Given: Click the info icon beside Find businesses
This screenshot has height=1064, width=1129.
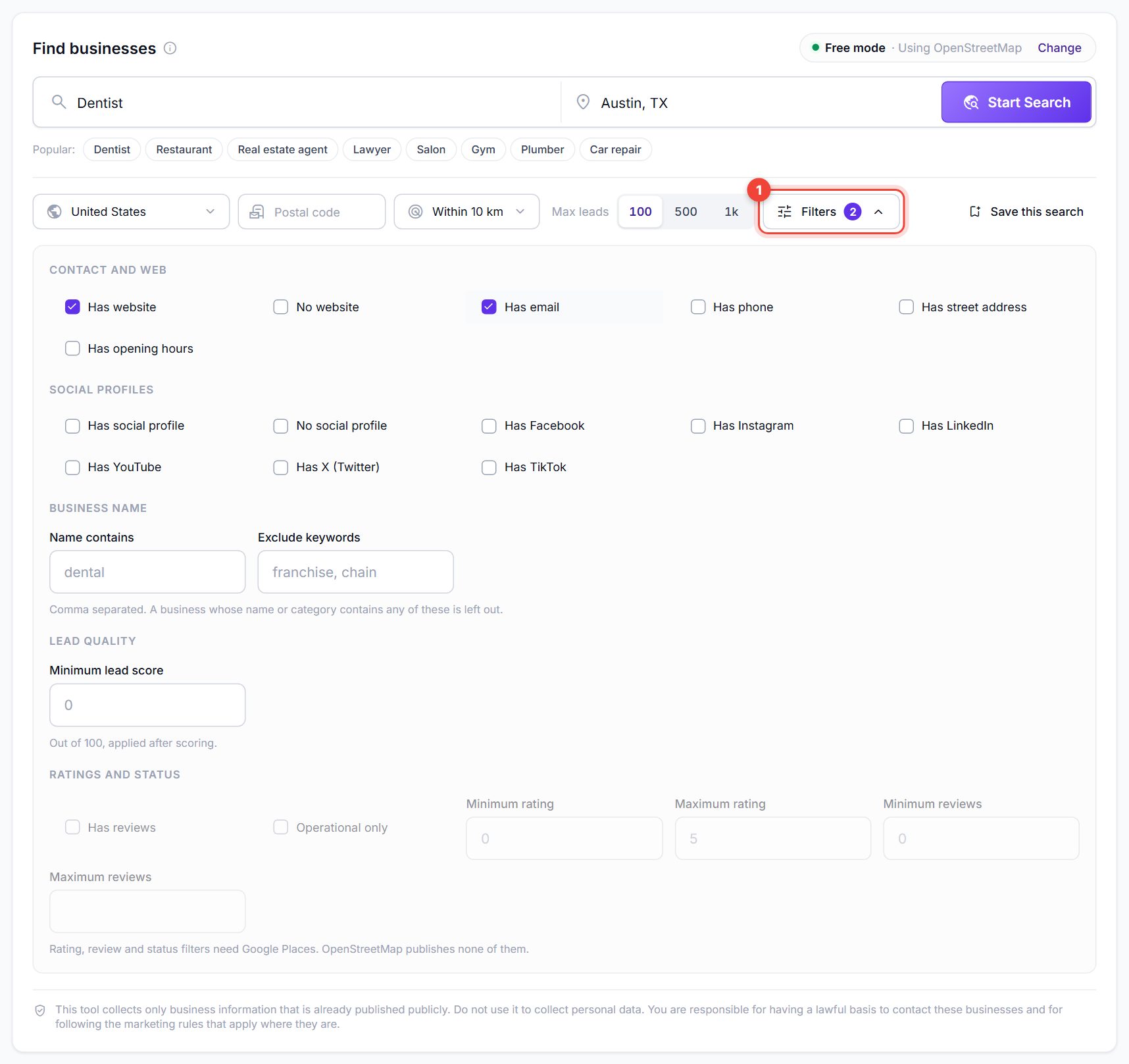Looking at the screenshot, I should (170, 48).
